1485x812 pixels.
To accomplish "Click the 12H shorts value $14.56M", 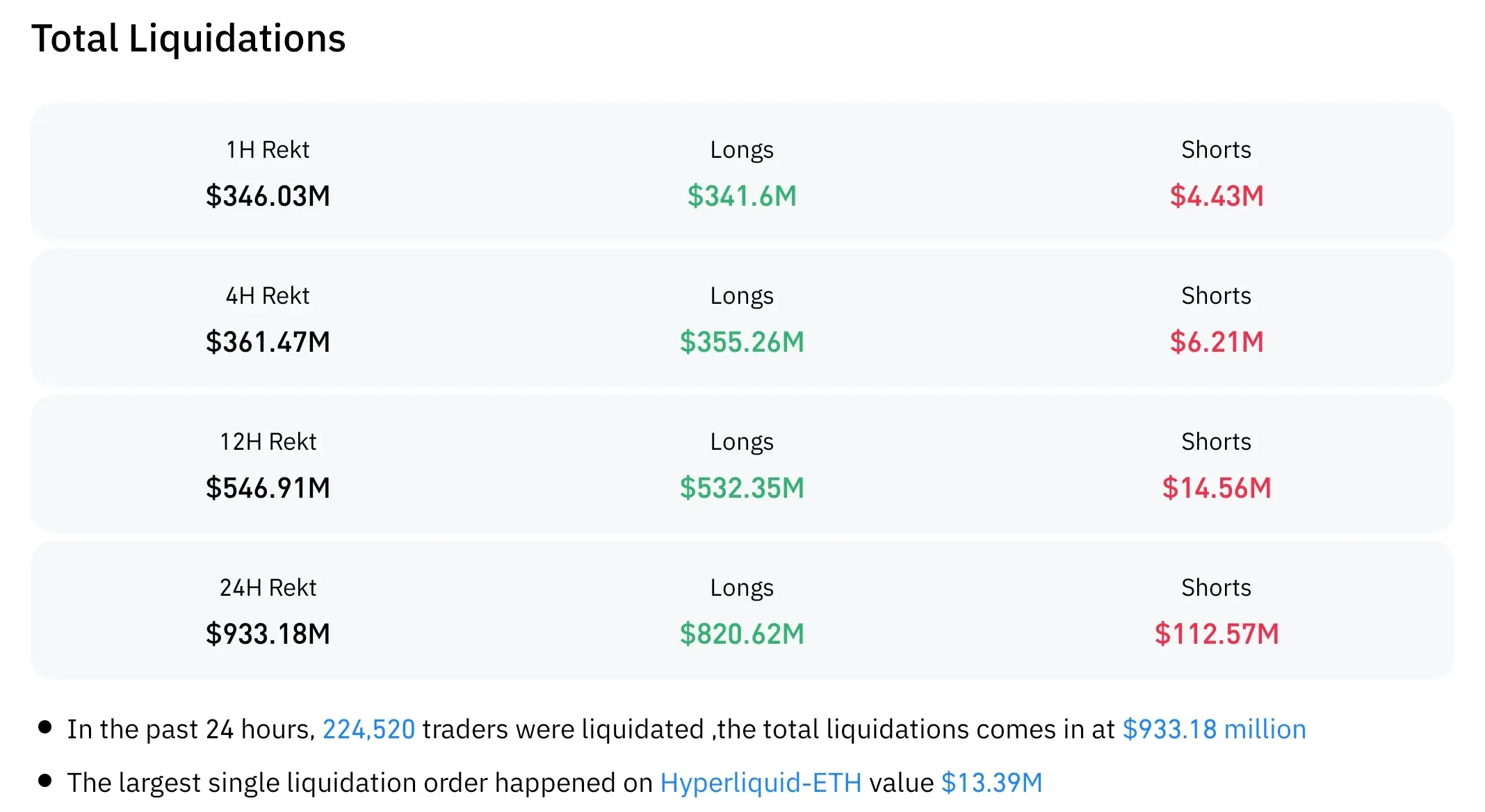I will [x=1216, y=488].
